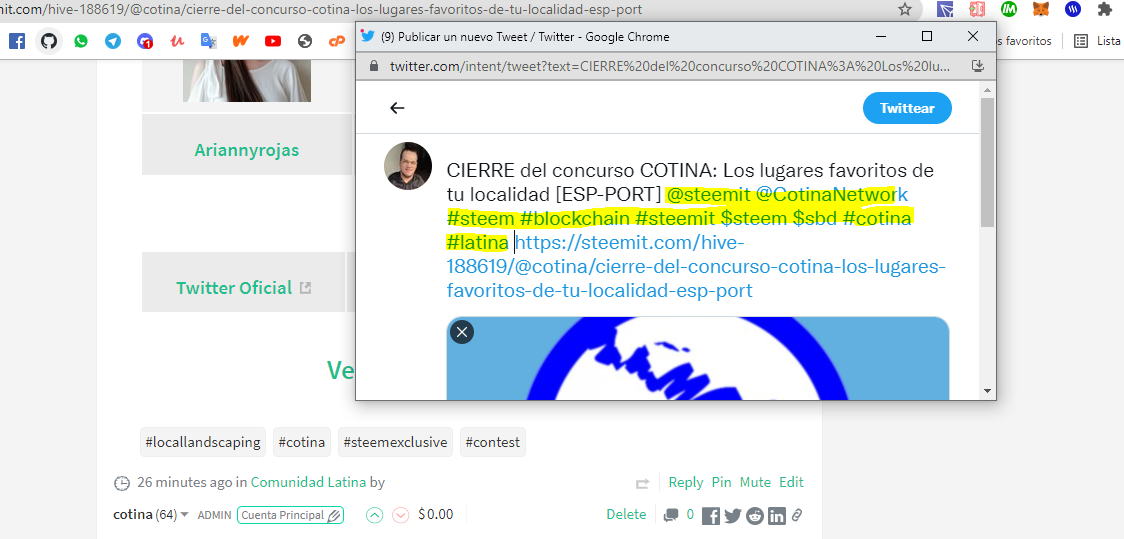The width and height of the screenshot is (1124, 539).
Task: Open the red cursive u bookmark
Action: coord(177,41)
